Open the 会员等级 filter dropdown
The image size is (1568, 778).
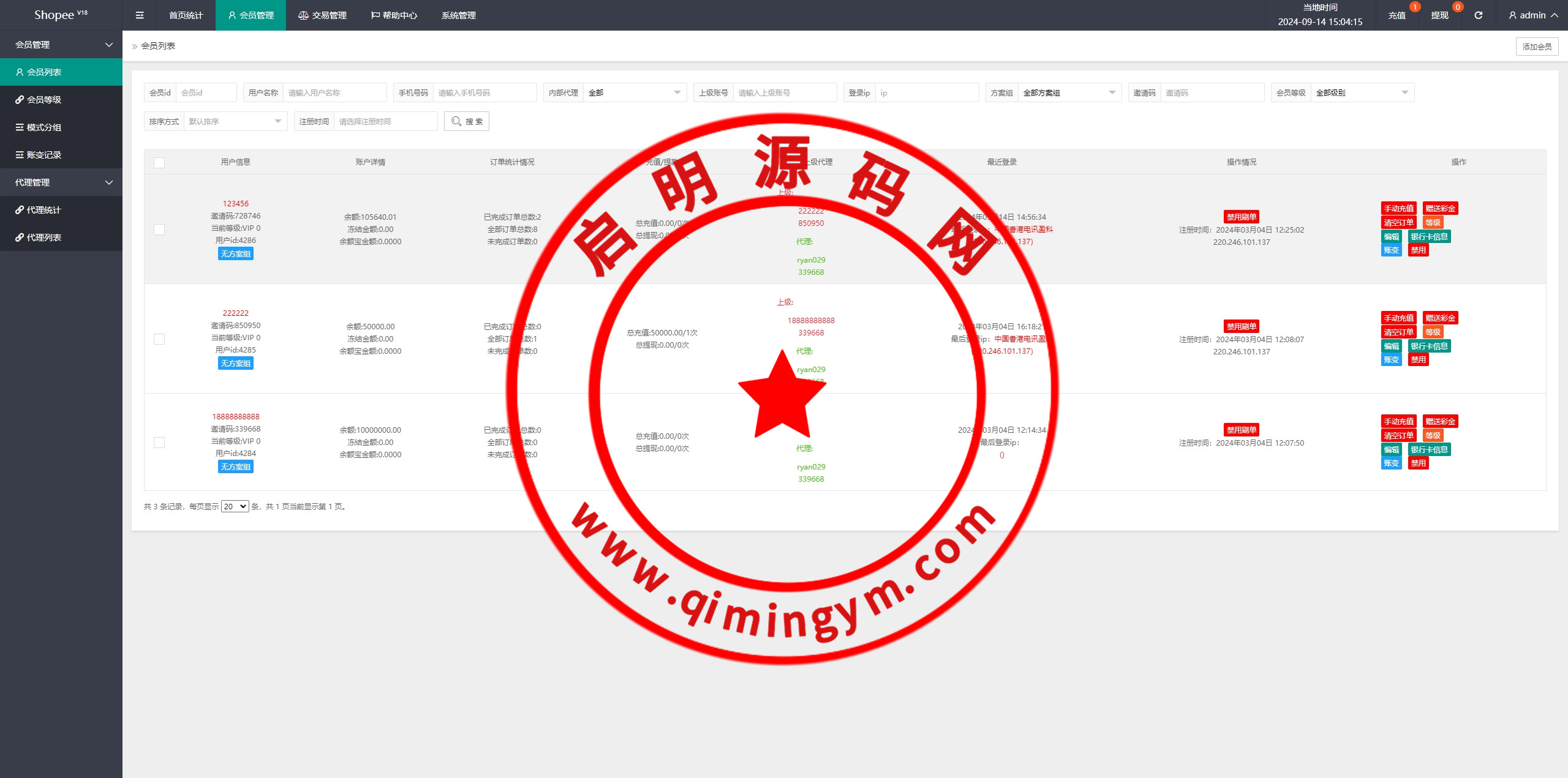1362,92
